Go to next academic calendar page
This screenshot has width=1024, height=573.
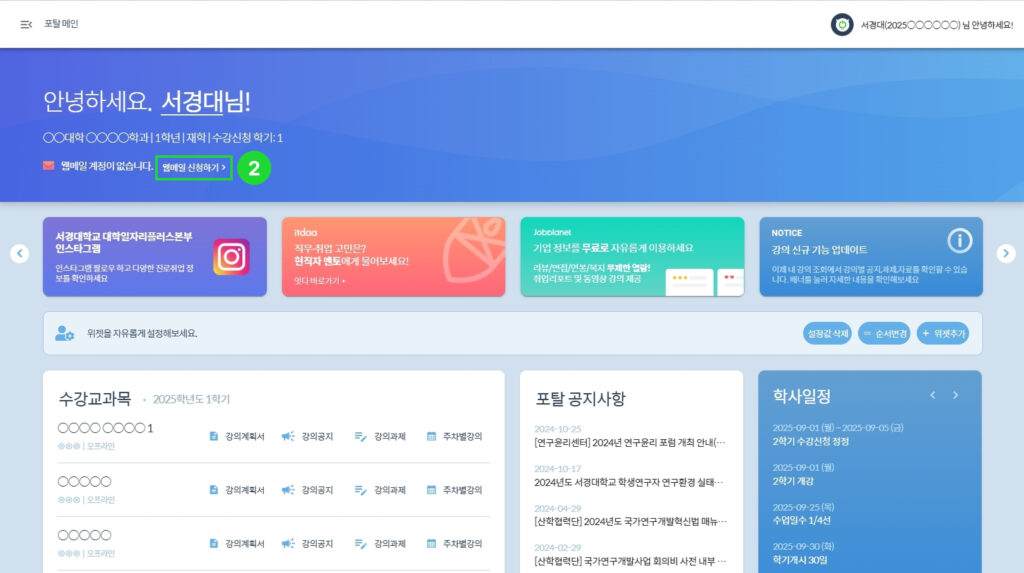tap(955, 395)
